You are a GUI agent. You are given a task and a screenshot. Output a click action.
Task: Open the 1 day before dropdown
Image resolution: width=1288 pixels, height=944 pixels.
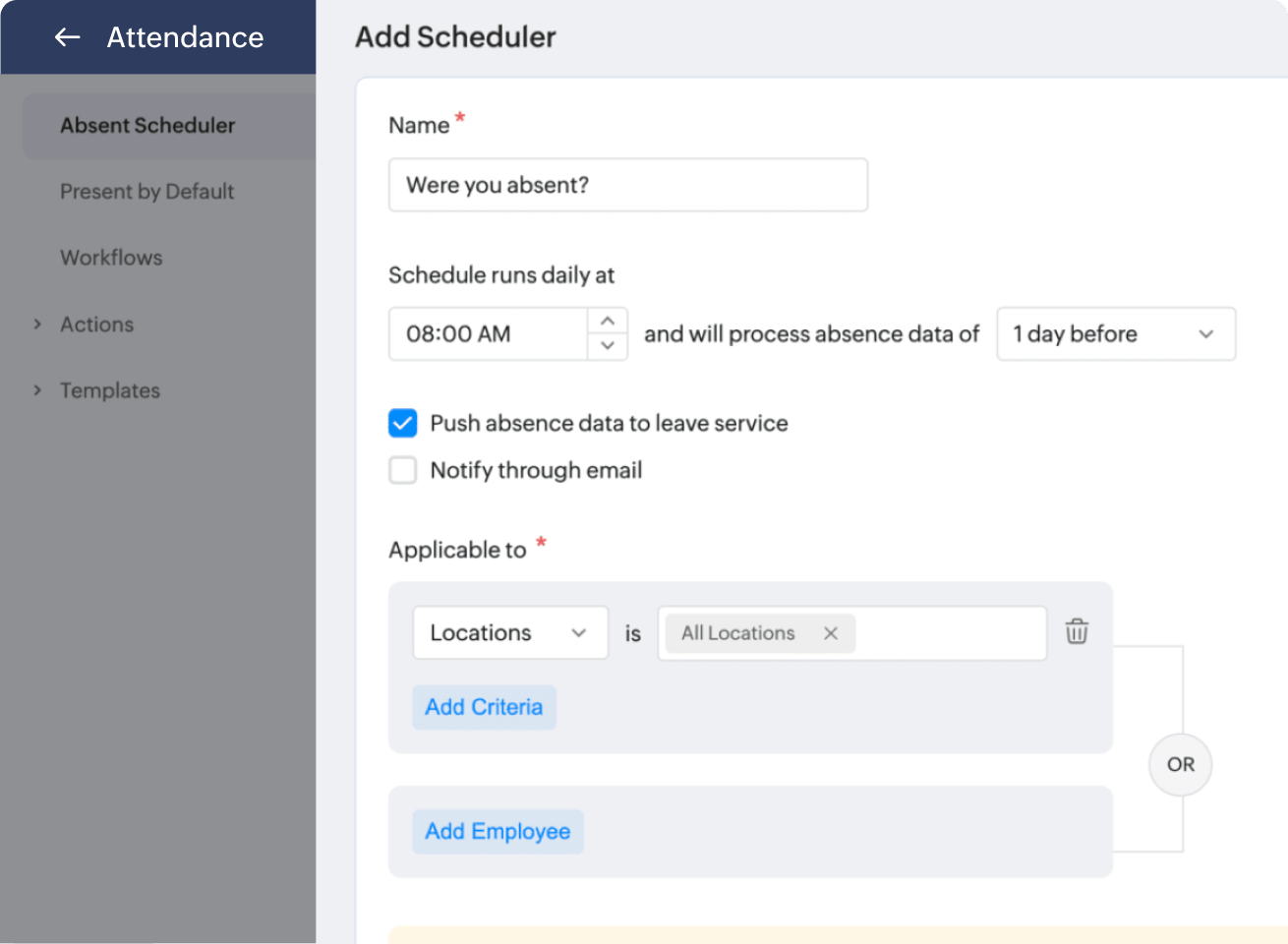tap(1115, 334)
